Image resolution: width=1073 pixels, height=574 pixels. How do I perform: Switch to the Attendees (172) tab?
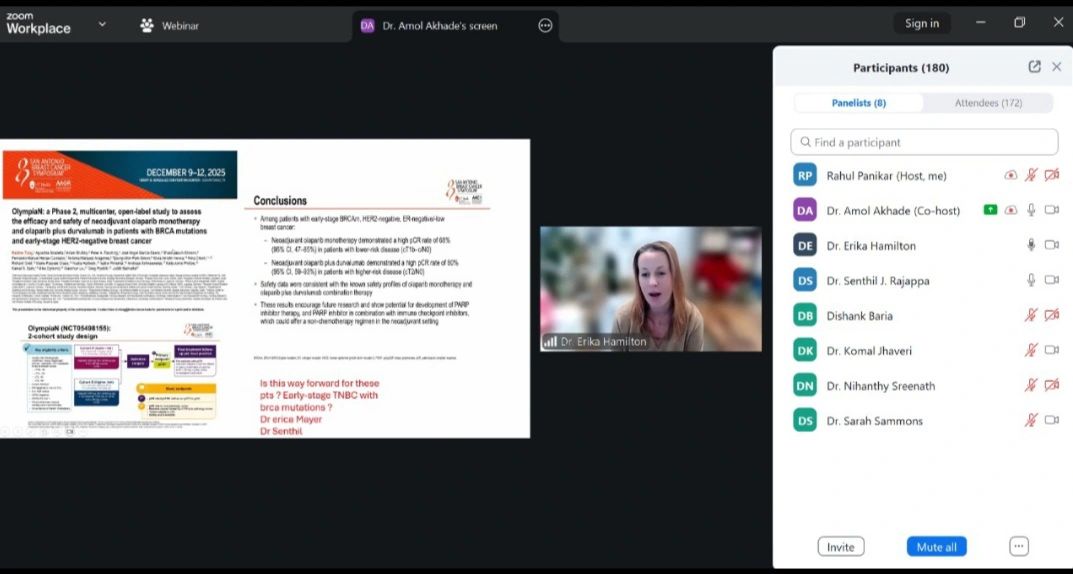click(x=988, y=103)
